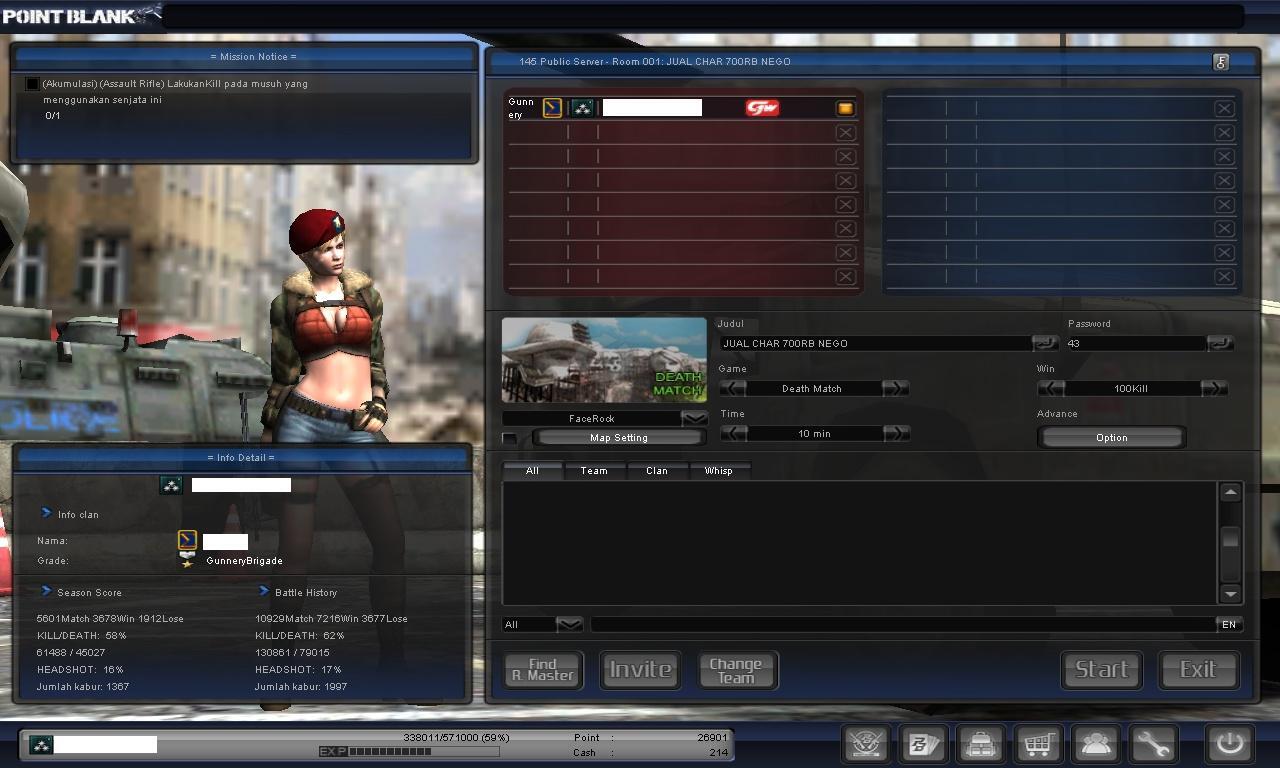Click the red GW badge icon

click(x=762, y=108)
